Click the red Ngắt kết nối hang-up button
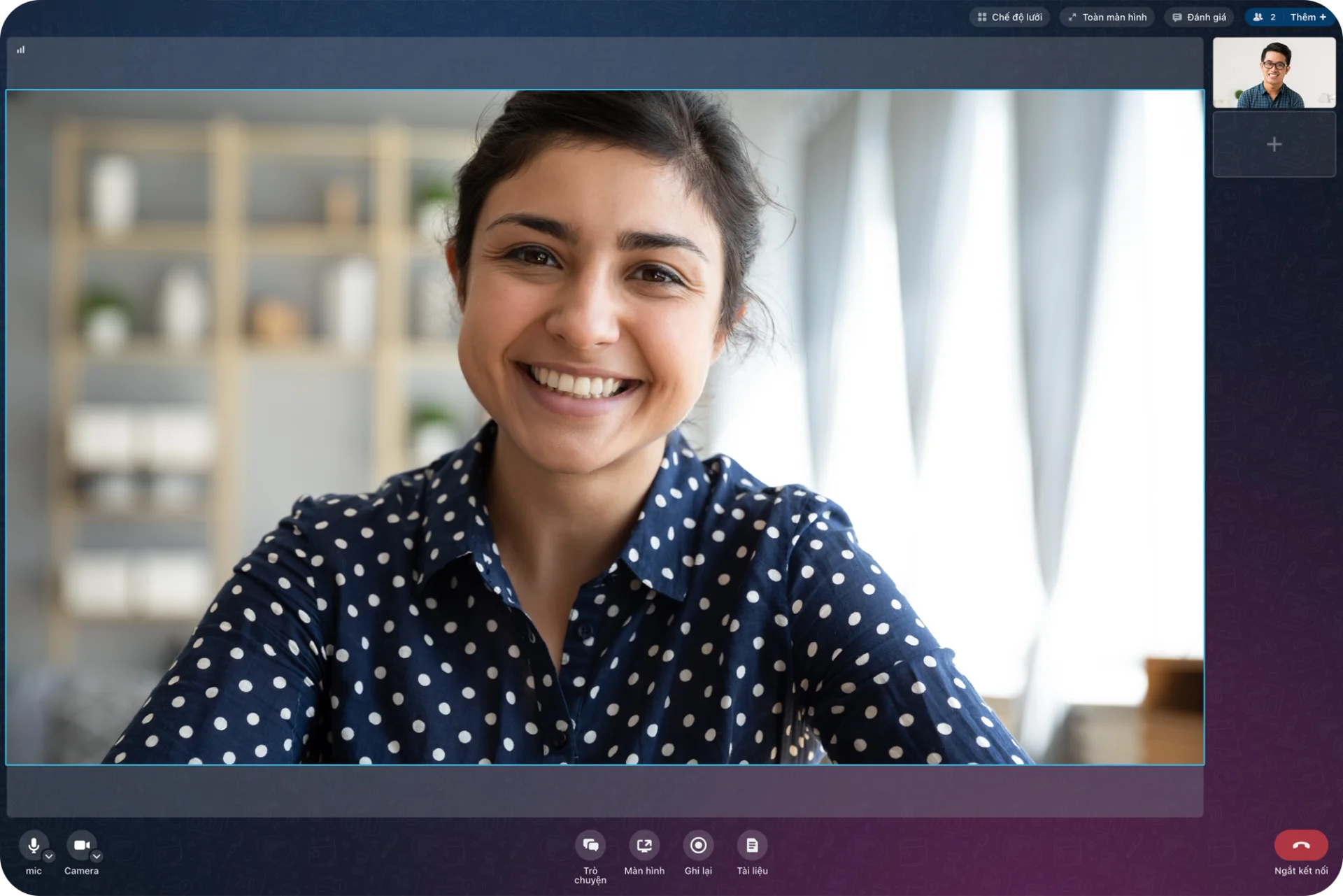The height and width of the screenshot is (896, 1343). [x=1301, y=845]
